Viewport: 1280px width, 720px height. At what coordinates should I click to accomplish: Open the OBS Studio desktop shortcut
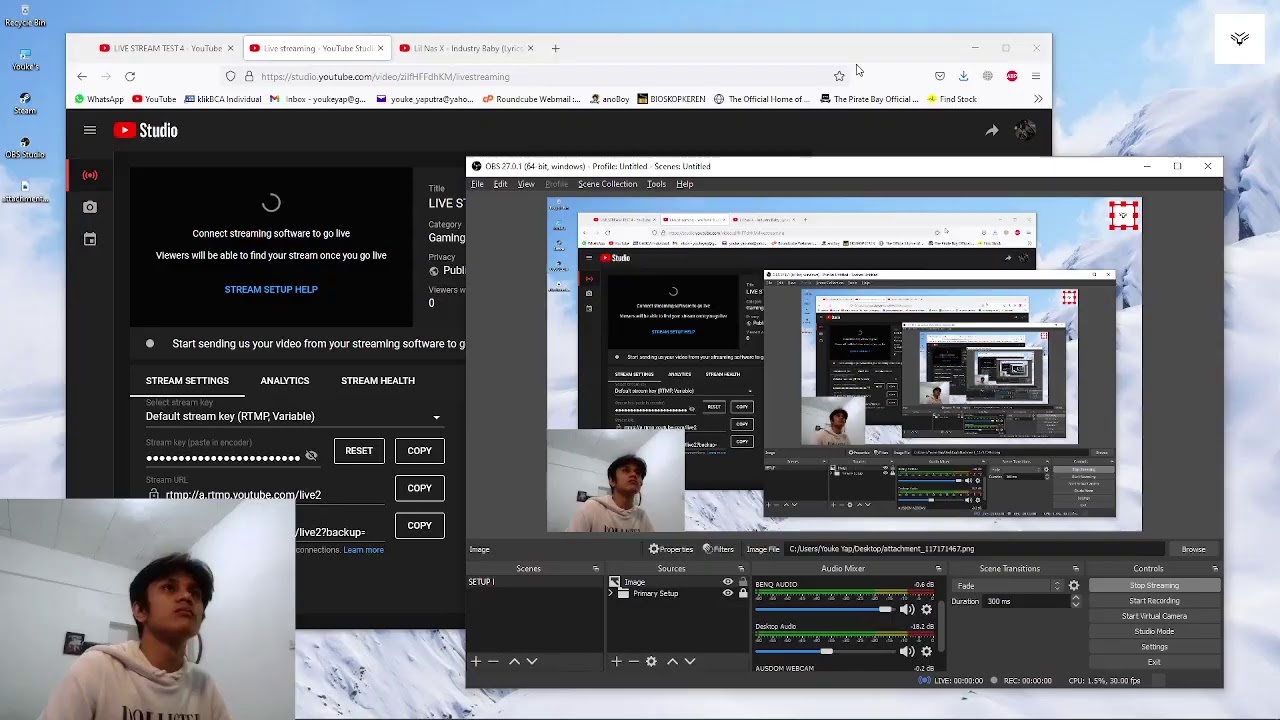(x=25, y=145)
